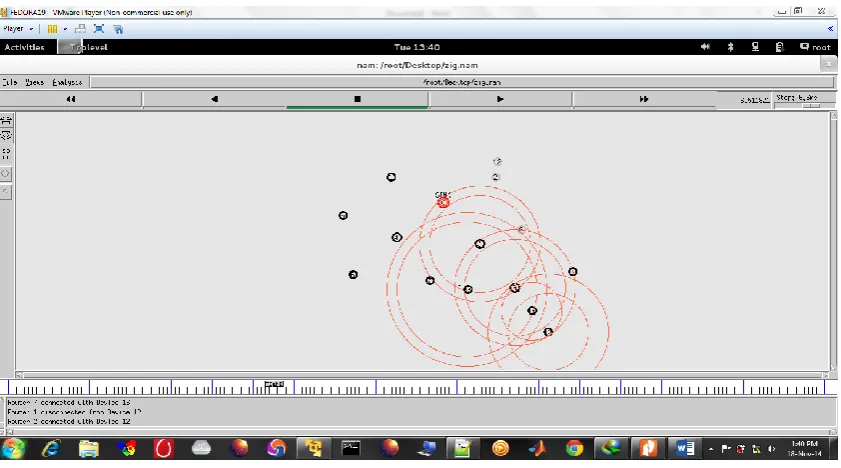
Task: Click the log line ending in Device 13
Action: [x=69, y=402]
